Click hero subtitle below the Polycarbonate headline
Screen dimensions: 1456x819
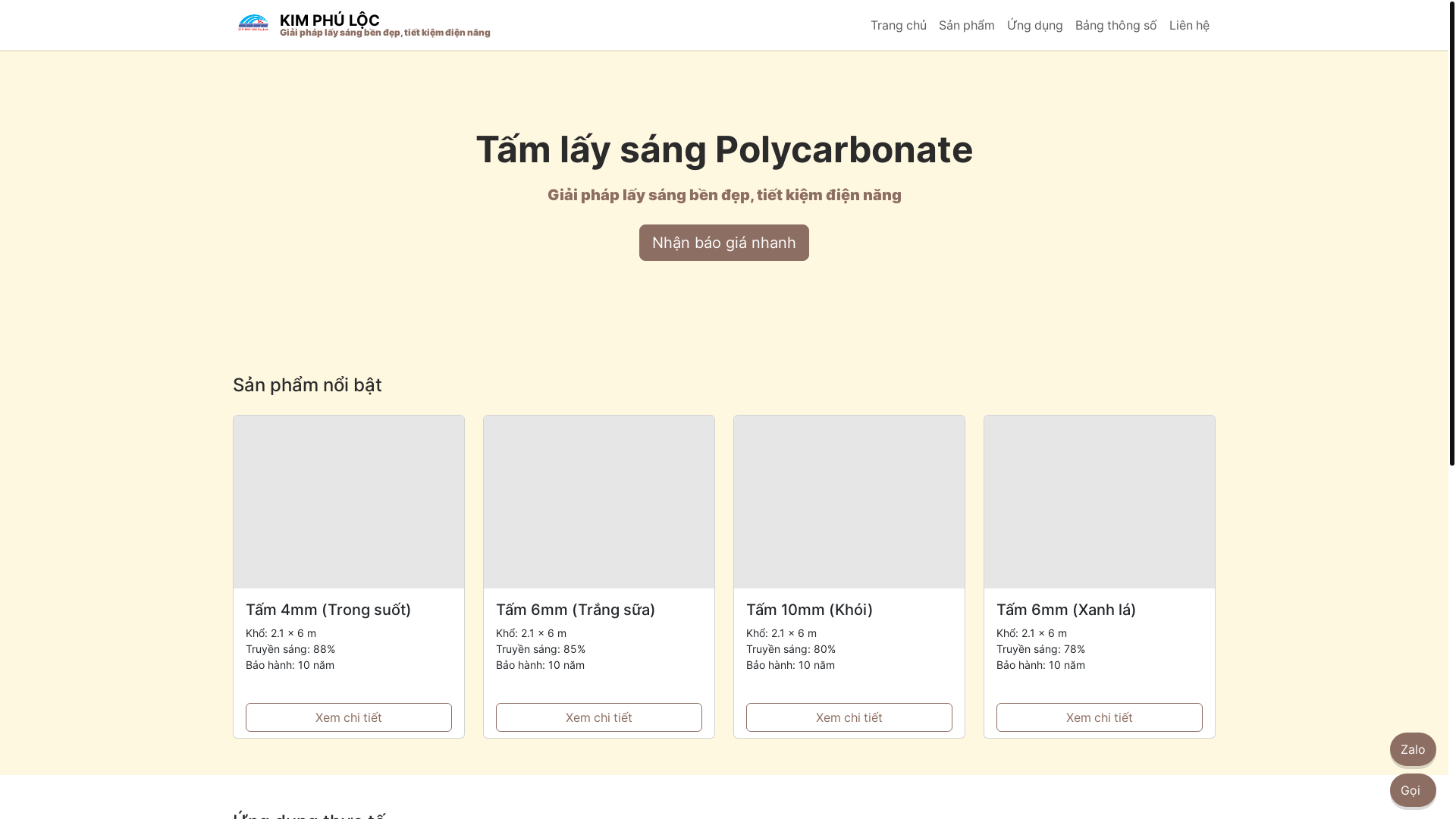(x=724, y=195)
